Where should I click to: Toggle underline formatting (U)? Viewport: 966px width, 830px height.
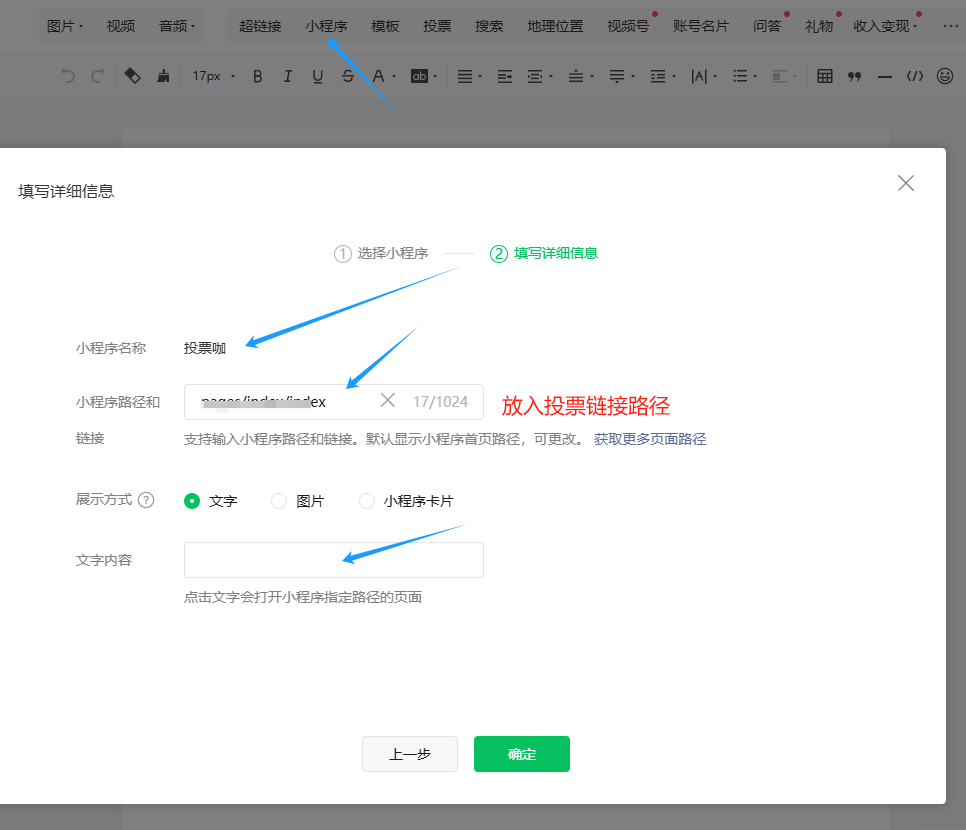pos(317,76)
